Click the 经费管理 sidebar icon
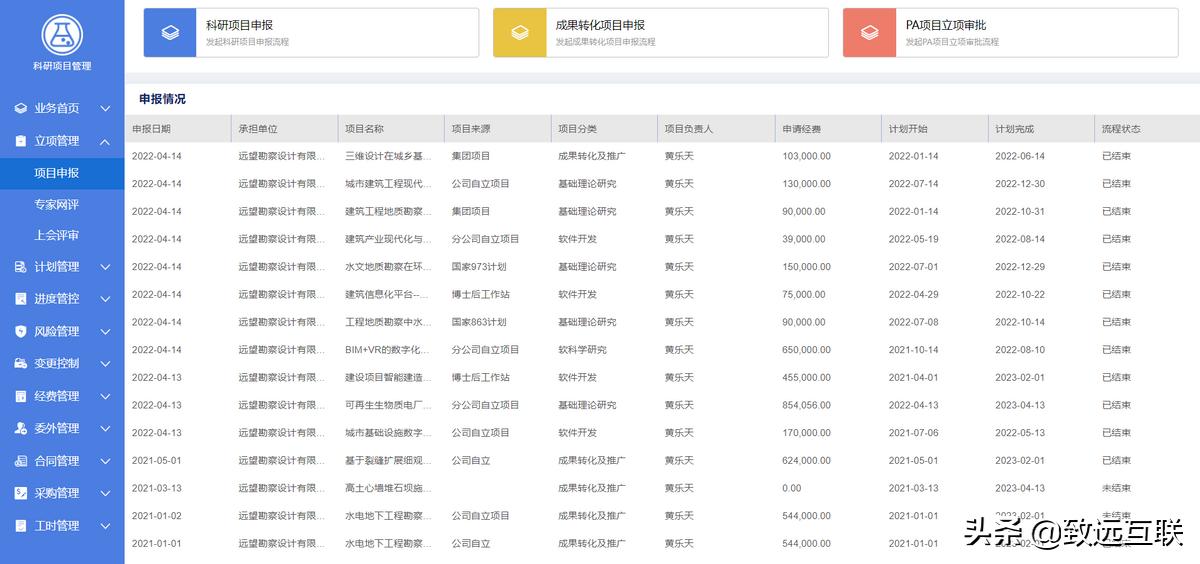Viewport: 1200px width, 564px height. 22,396
